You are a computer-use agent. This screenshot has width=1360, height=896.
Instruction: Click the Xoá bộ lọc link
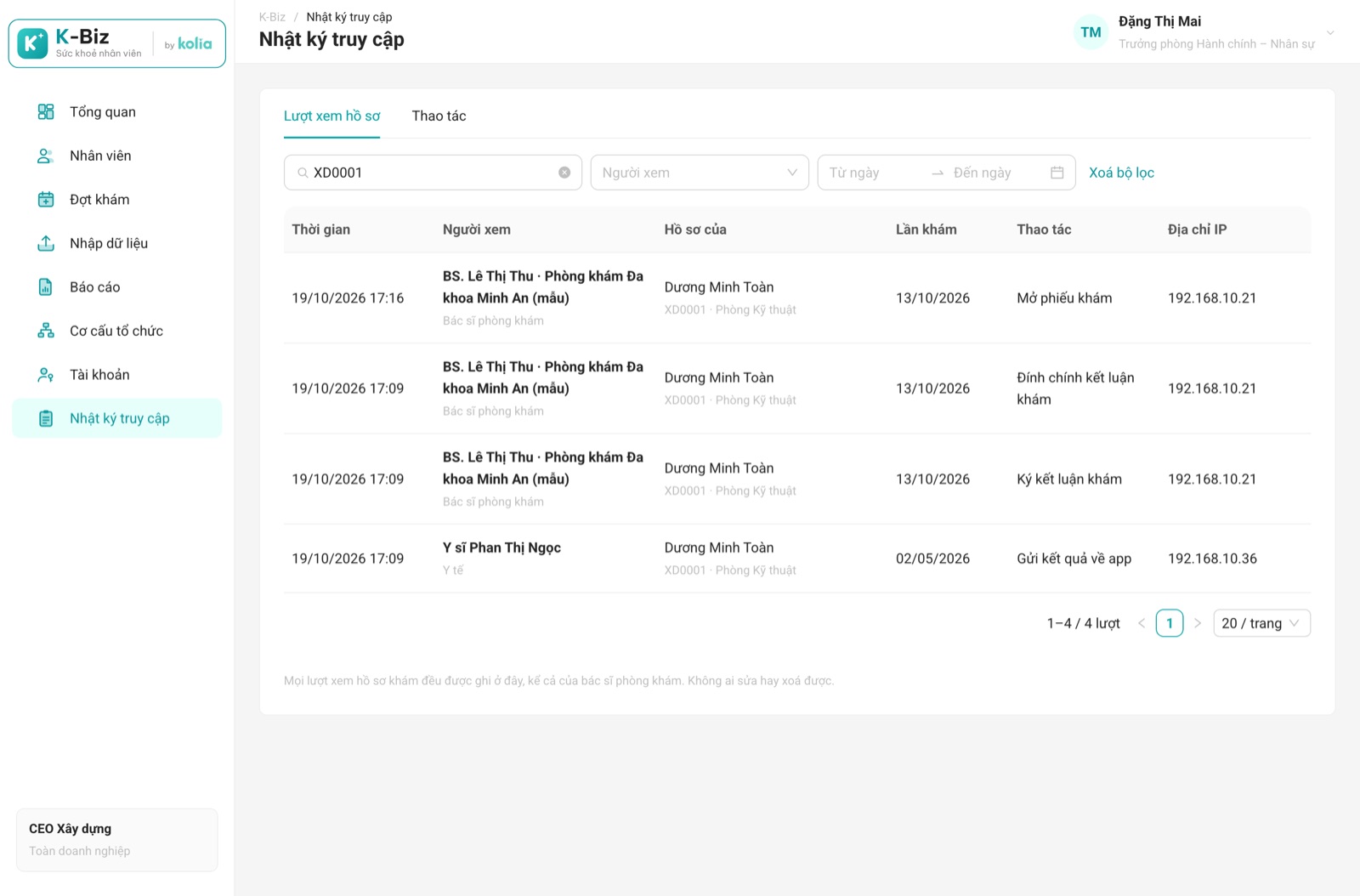coord(1121,173)
